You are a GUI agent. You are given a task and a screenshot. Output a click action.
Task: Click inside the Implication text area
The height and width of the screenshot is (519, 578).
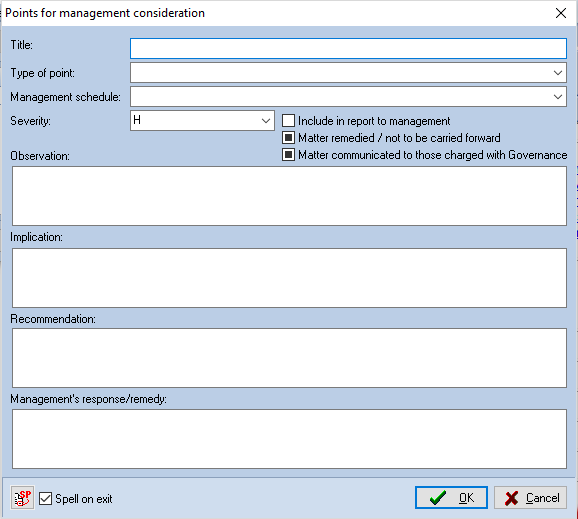(289, 278)
